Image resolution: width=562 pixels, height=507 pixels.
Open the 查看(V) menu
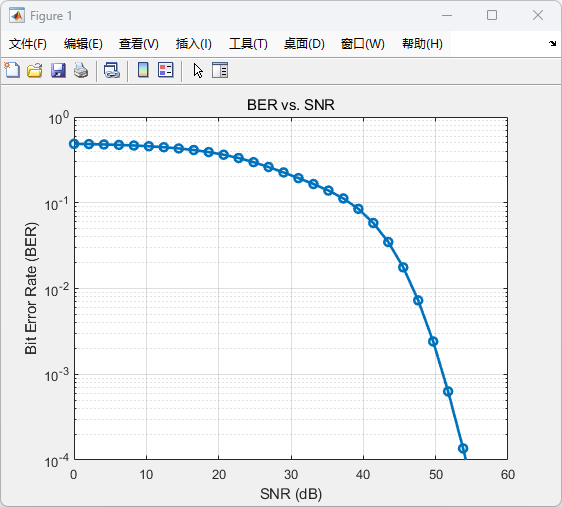pos(139,44)
